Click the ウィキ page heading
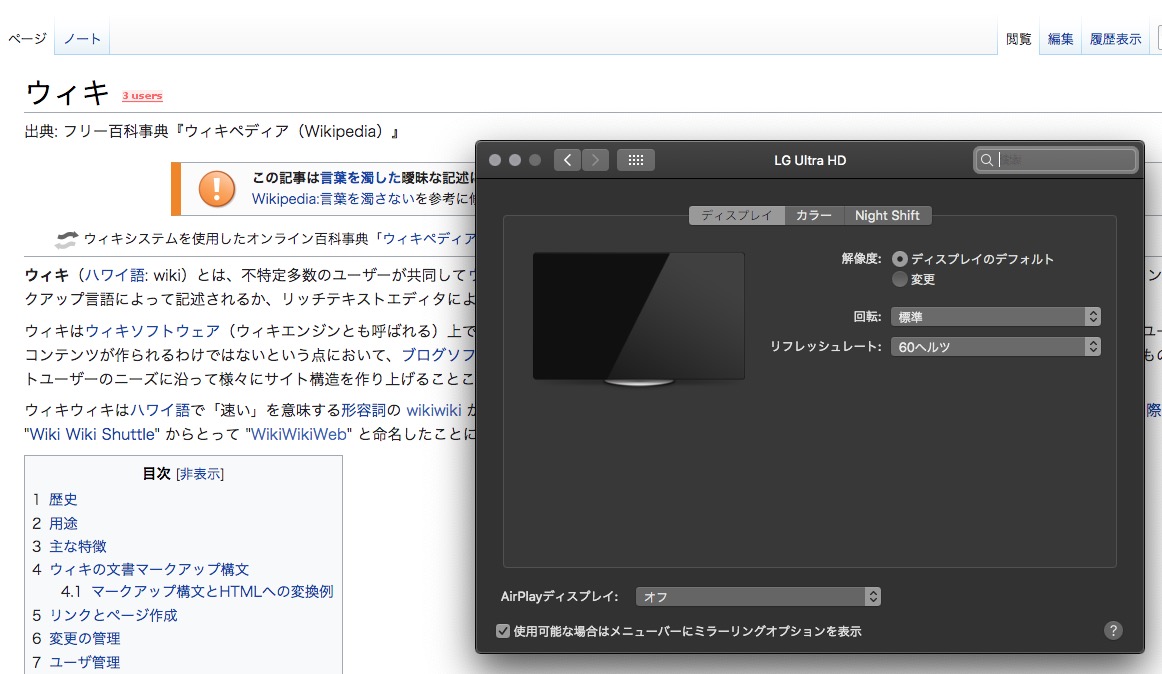This screenshot has width=1162, height=674. (x=67, y=93)
